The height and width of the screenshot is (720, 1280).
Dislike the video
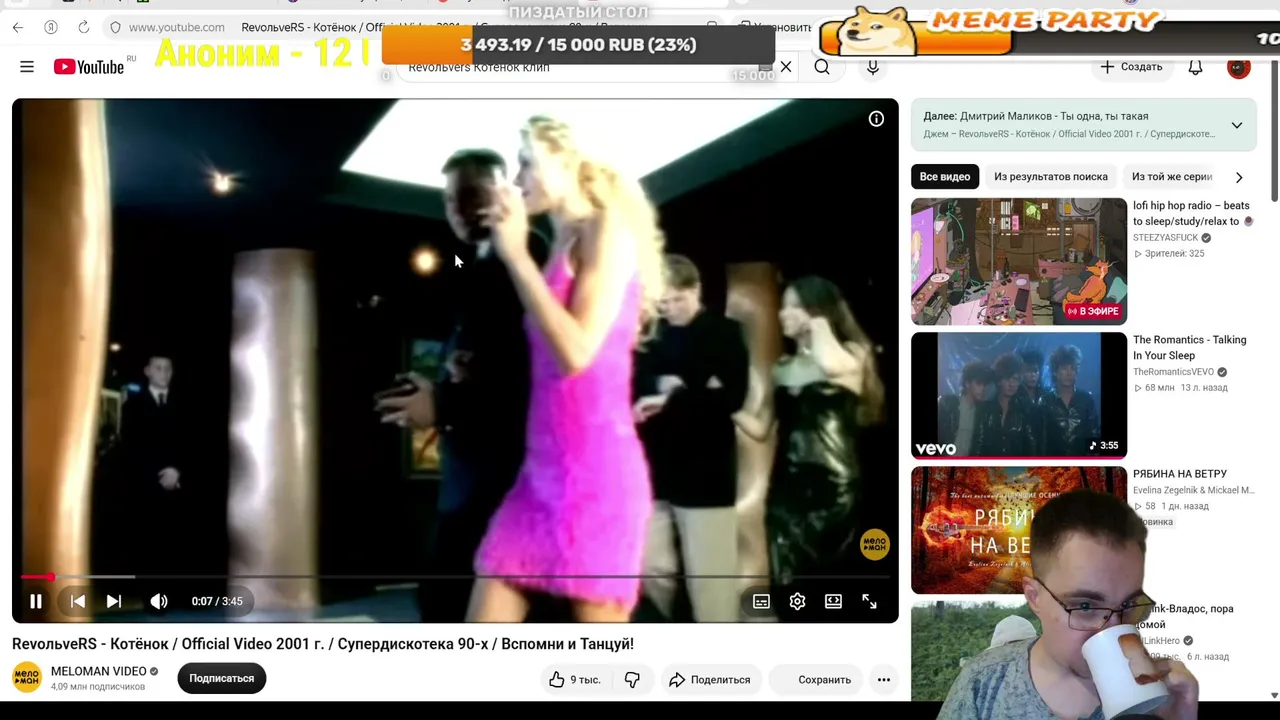(632, 680)
